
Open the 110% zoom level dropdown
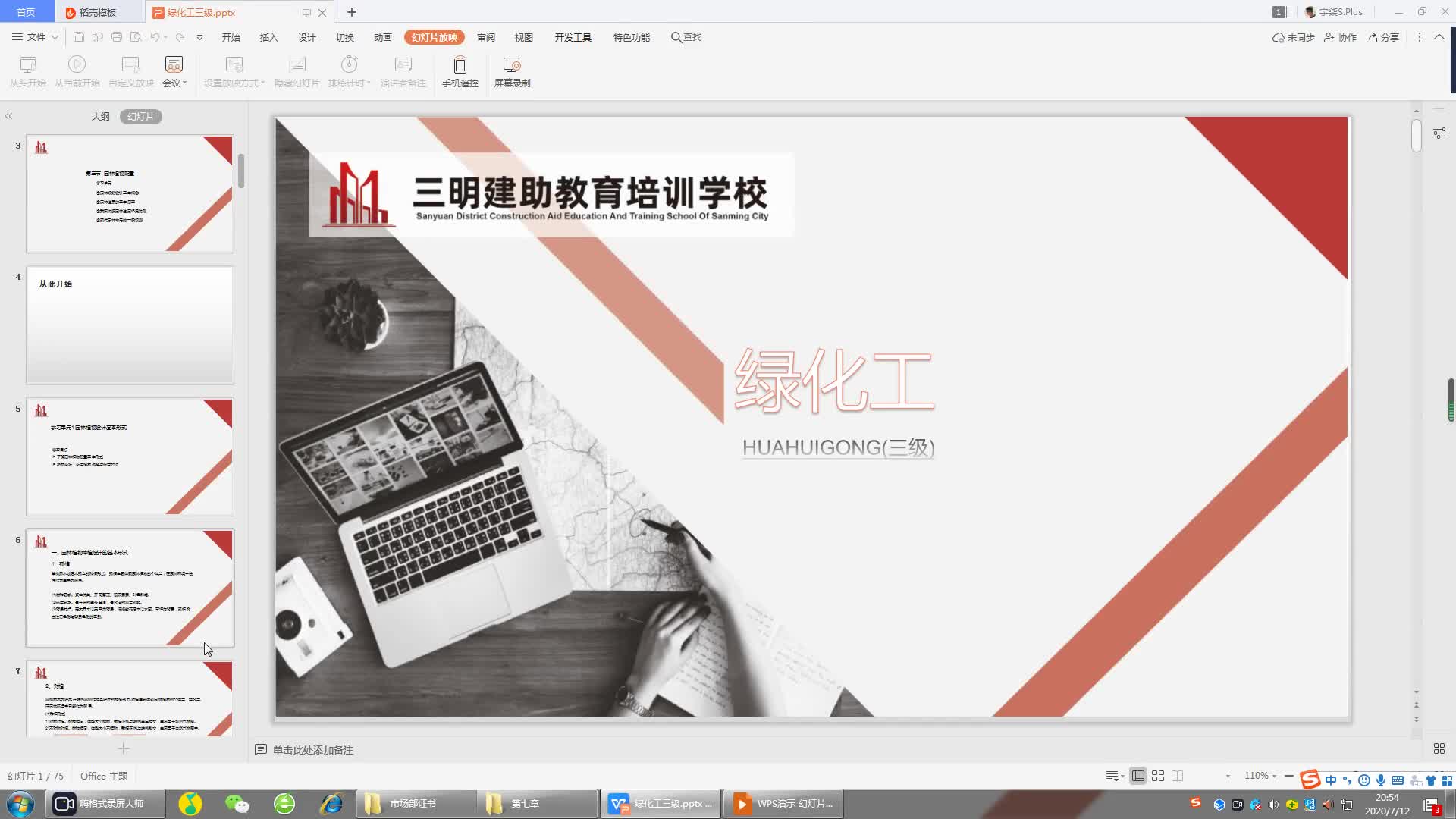pyautogui.click(x=1260, y=776)
